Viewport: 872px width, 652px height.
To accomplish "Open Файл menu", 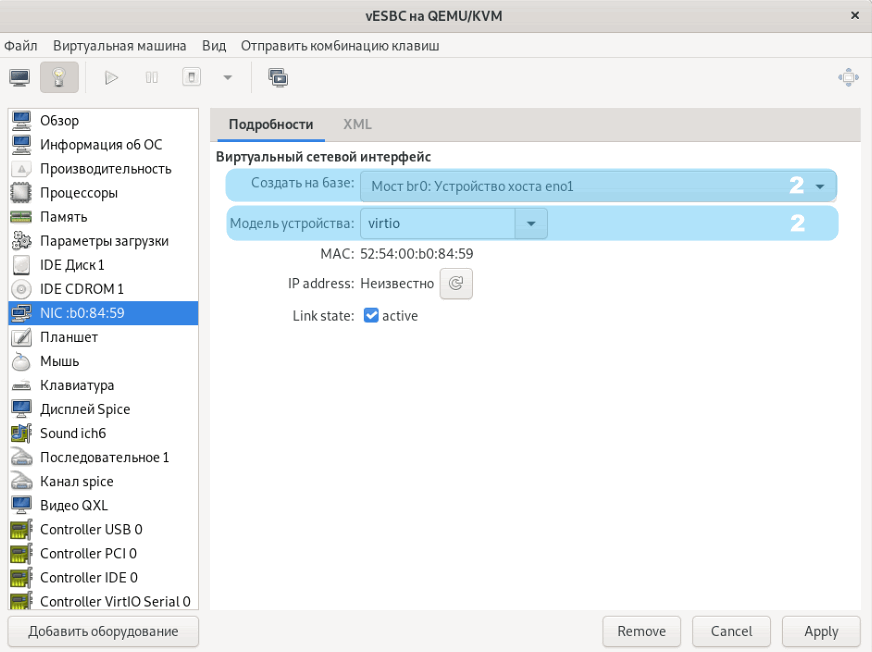I will pos(21,46).
